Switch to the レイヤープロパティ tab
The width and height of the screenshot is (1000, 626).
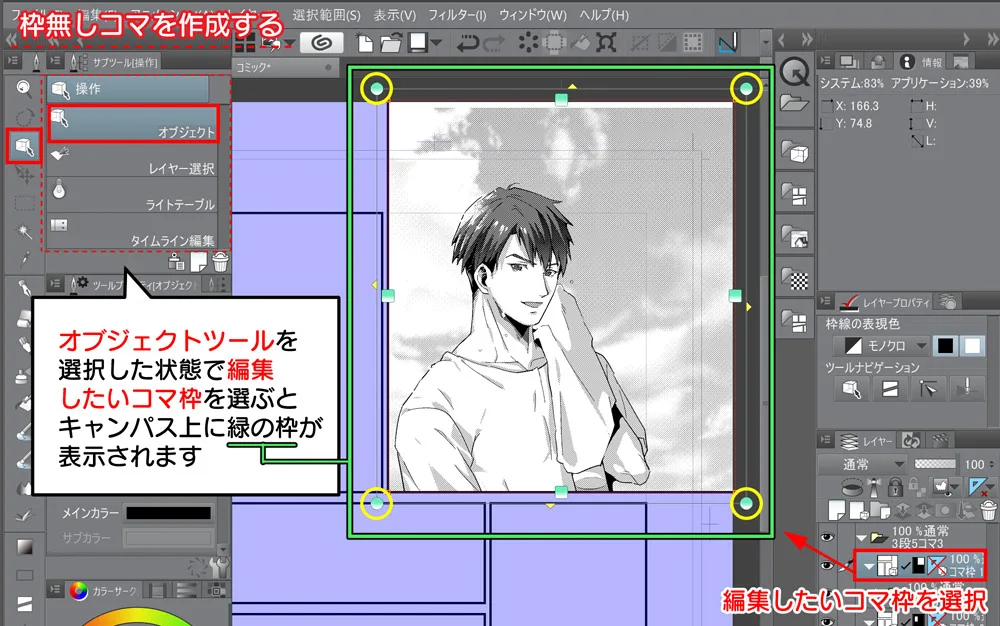[886, 302]
